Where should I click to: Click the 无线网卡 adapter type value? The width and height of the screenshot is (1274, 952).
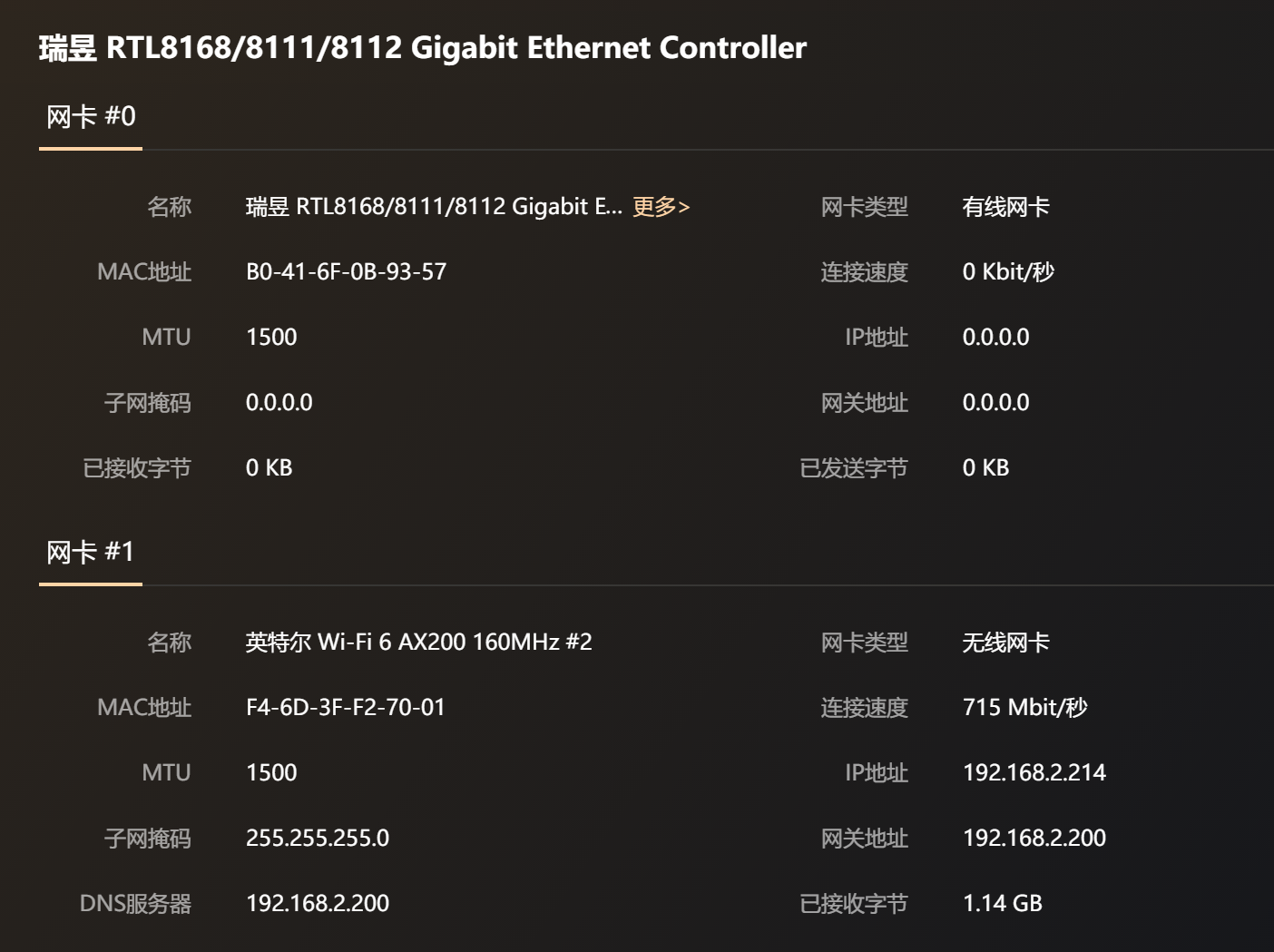coord(1005,643)
